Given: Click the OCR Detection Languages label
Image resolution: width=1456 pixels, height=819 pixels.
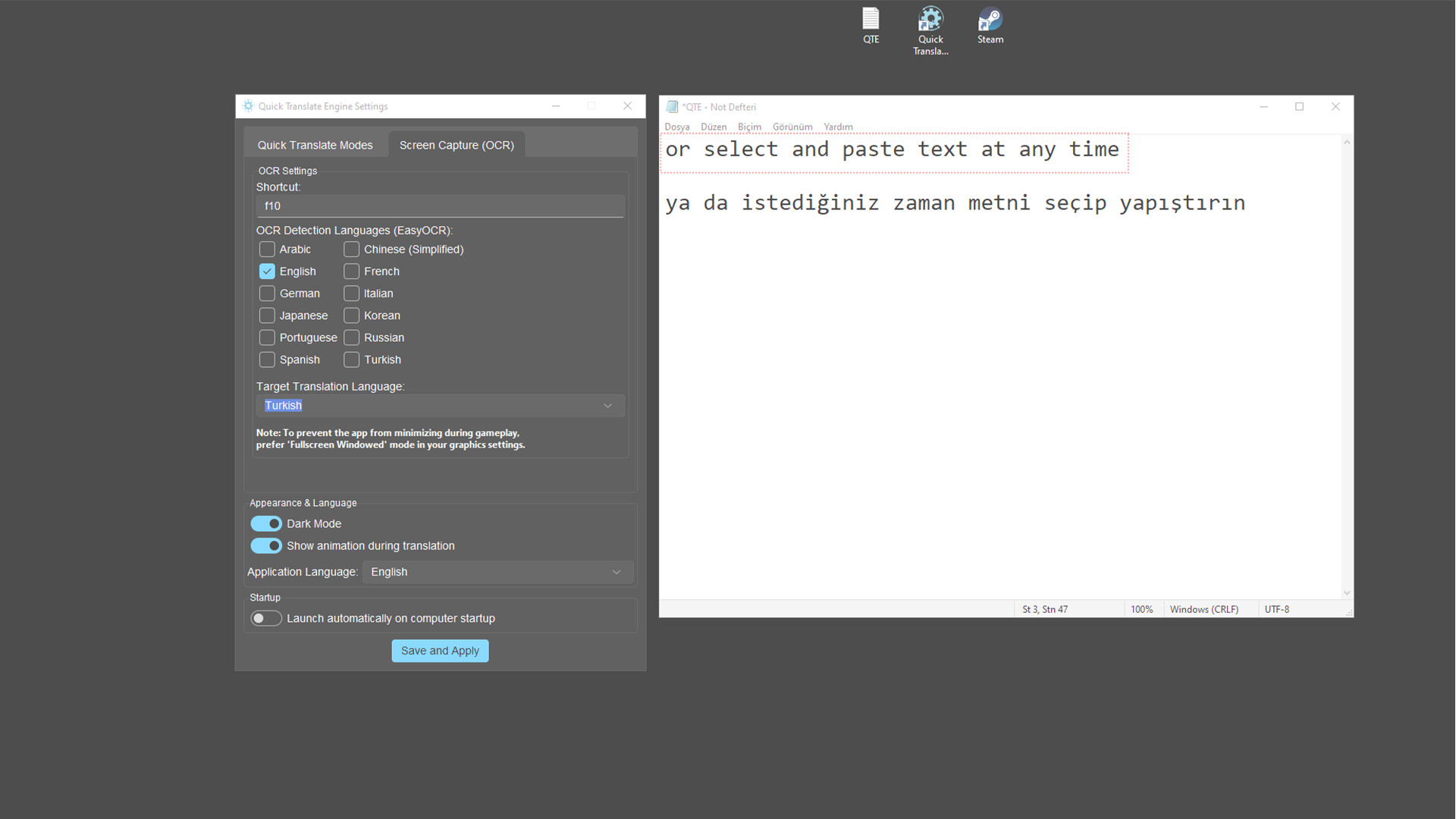Looking at the screenshot, I should [354, 231].
